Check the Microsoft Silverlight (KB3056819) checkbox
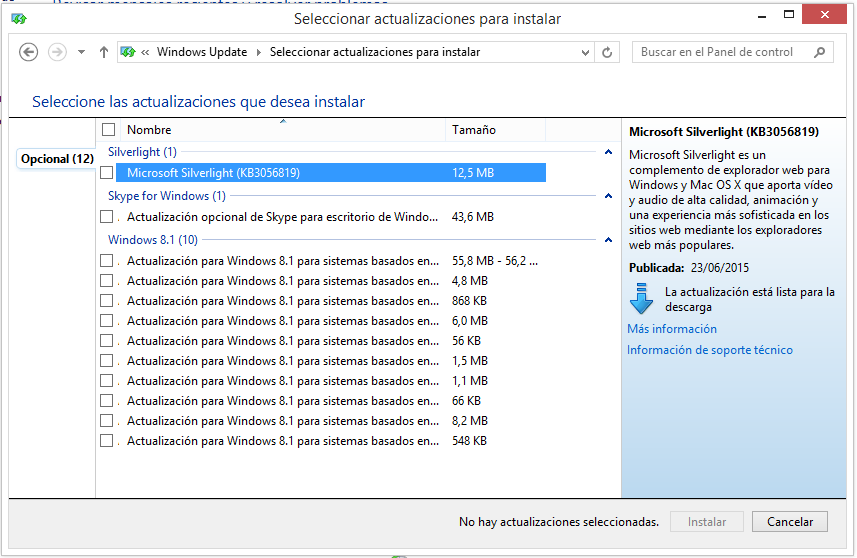 107,173
